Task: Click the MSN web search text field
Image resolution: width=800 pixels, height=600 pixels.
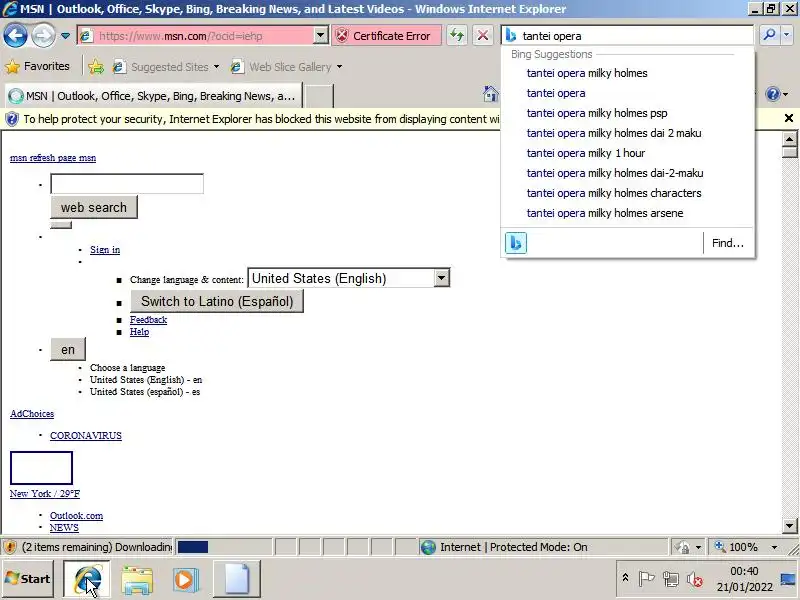Action: tap(127, 184)
